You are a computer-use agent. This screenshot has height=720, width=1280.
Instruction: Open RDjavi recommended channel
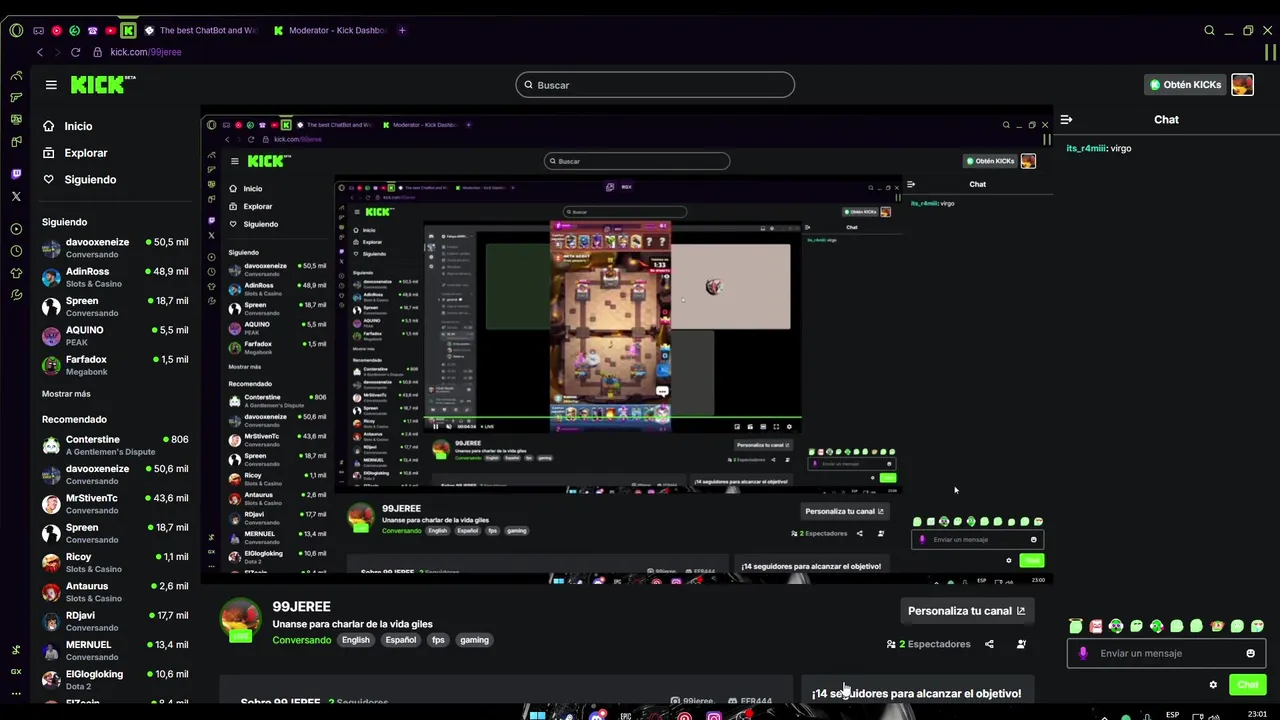click(x=114, y=621)
